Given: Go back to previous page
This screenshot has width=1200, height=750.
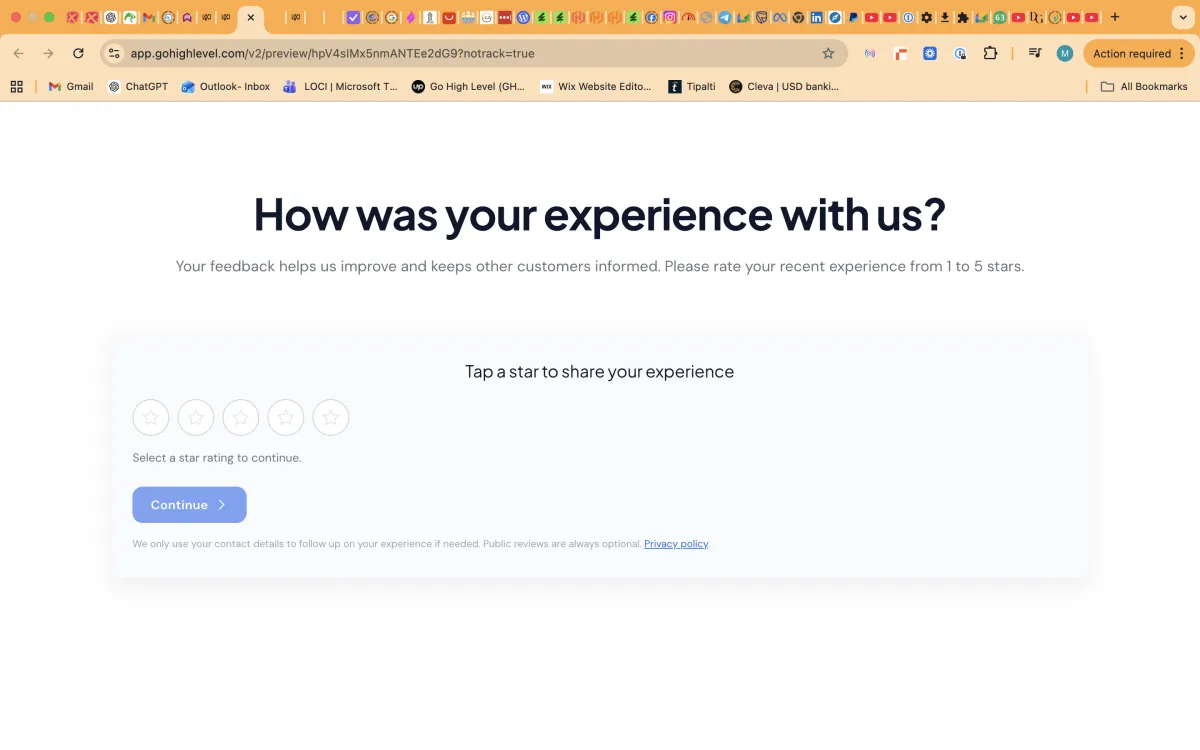Looking at the screenshot, I should coord(19,54).
